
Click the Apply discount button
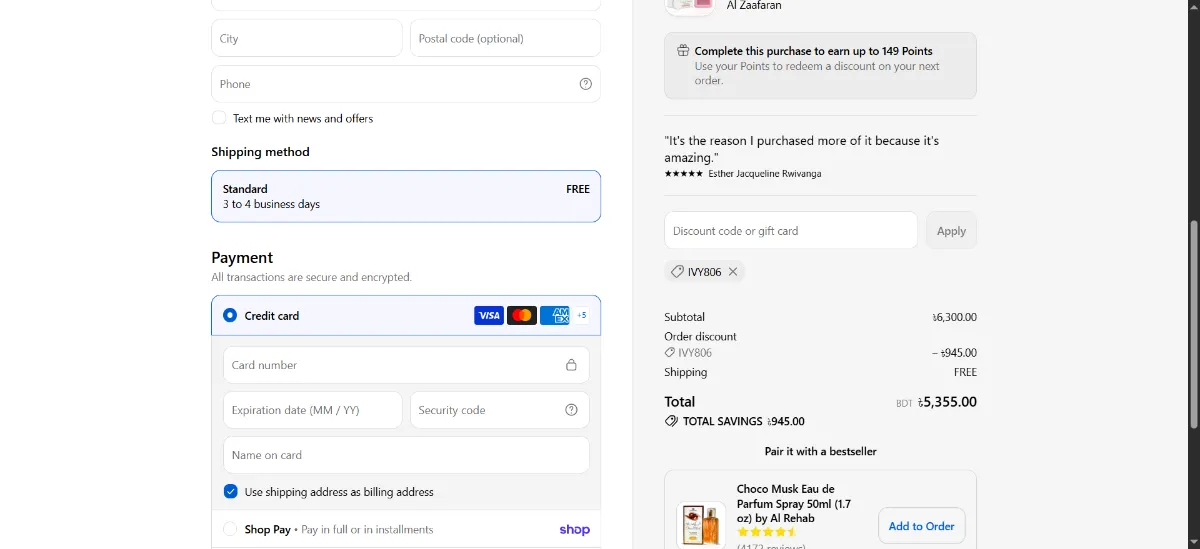tap(951, 231)
